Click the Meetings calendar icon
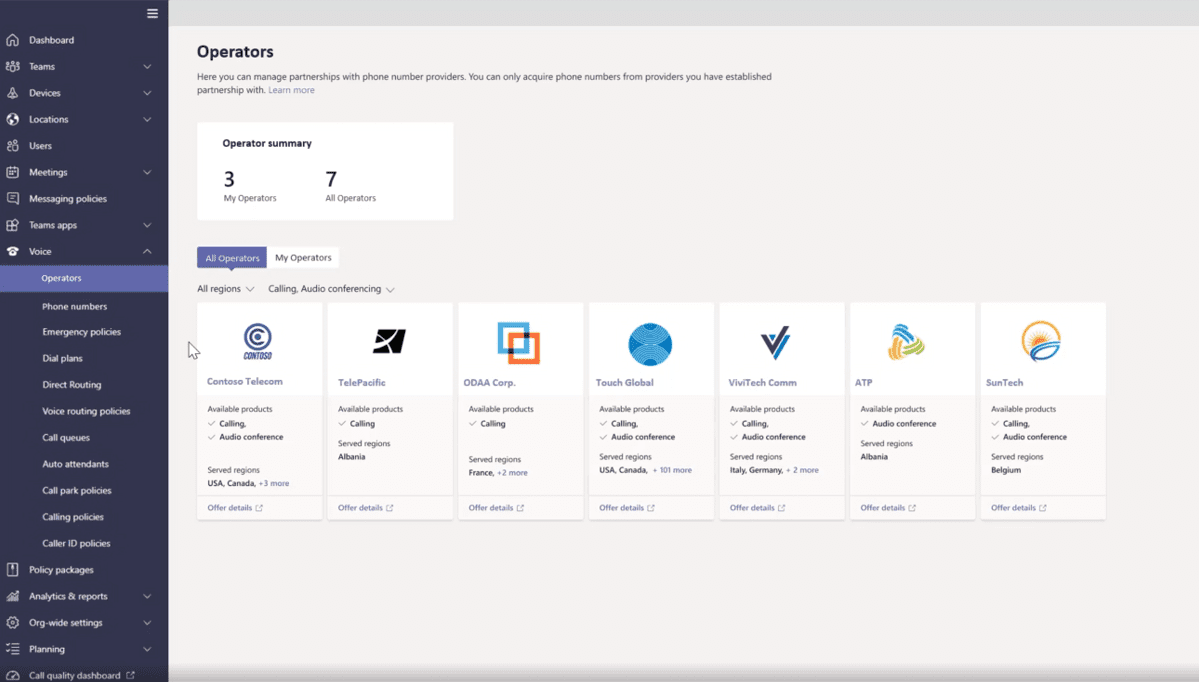Image resolution: width=1199 pixels, height=682 pixels. 12,172
